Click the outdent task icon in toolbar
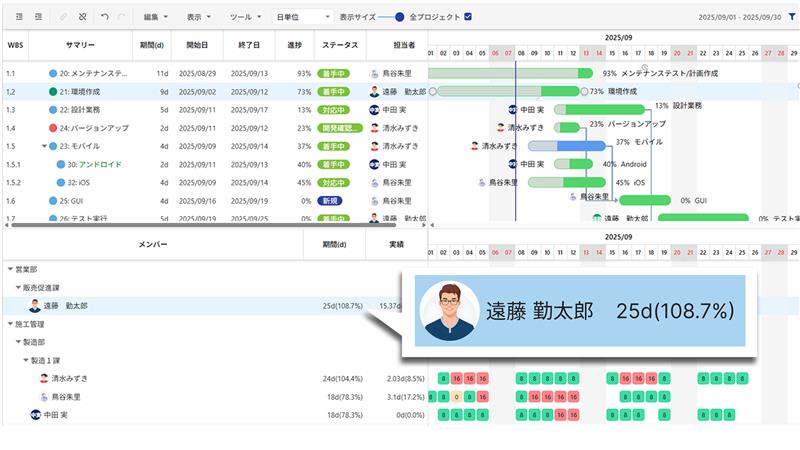Viewport: 800px width, 450px height. click(38, 17)
